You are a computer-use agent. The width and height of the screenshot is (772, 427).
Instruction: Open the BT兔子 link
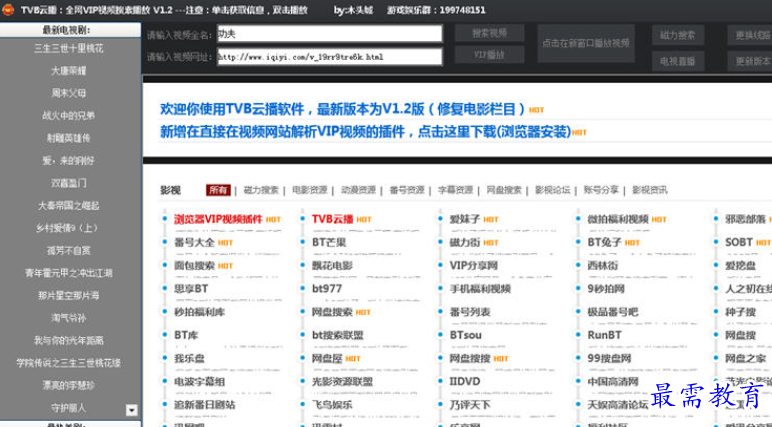click(605, 242)
